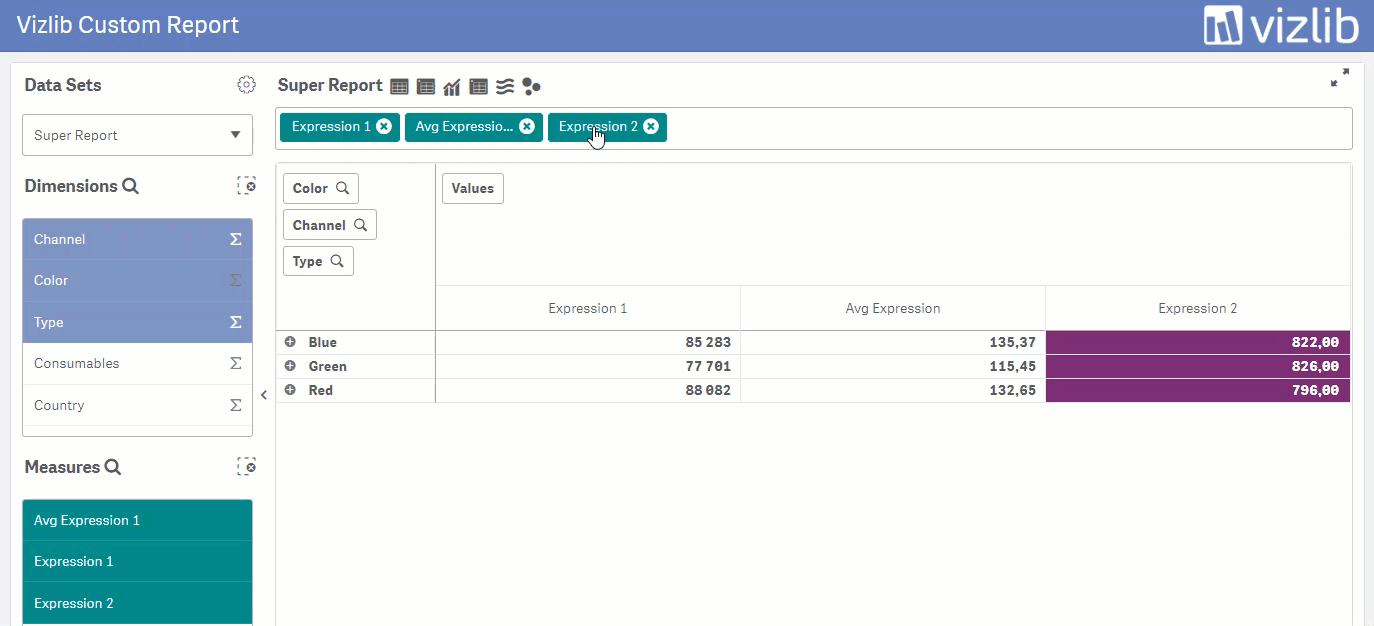Choose the wavy lines chart icon
The height and width of the screenshot is (626, 1374).
tap(505, 87)
